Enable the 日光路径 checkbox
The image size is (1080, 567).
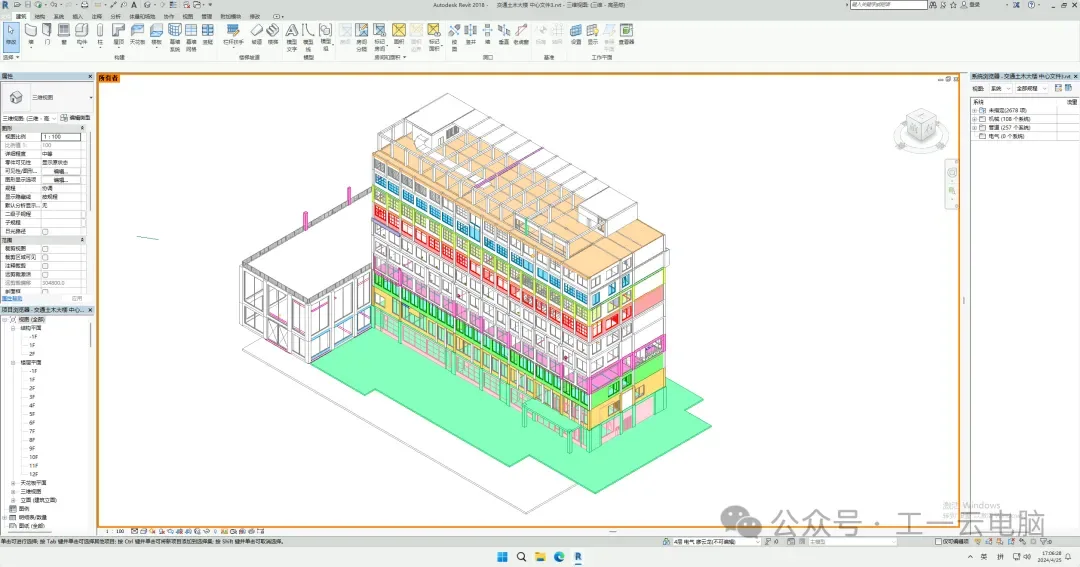45,231
